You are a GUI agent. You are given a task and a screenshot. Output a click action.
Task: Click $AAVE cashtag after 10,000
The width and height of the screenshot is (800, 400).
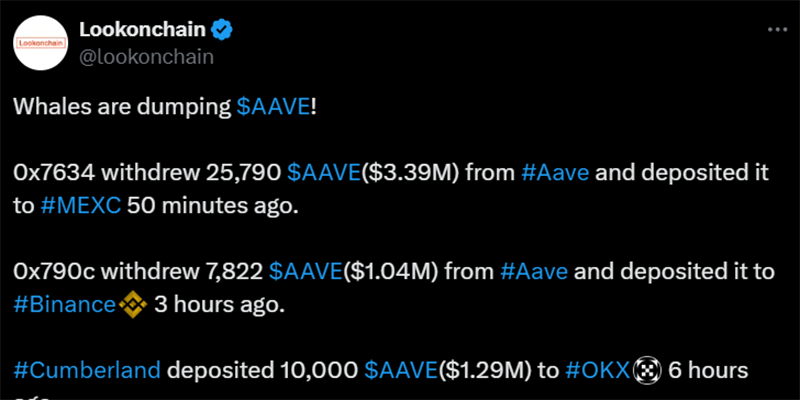pos(401,371)
